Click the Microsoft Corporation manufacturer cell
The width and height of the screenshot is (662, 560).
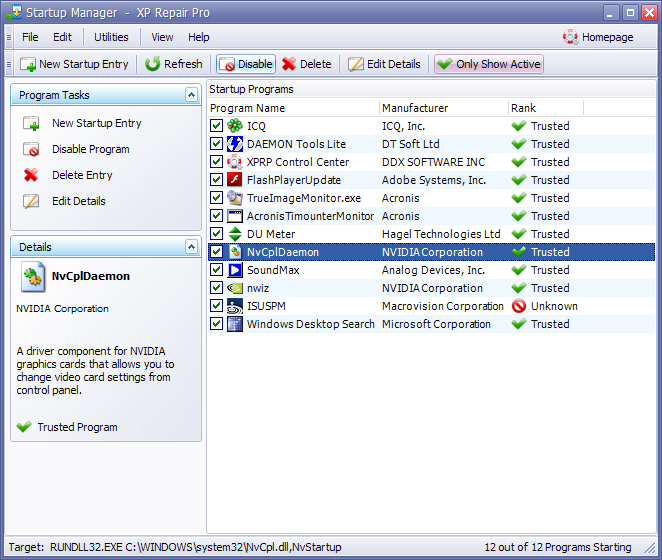pos(437,324)
